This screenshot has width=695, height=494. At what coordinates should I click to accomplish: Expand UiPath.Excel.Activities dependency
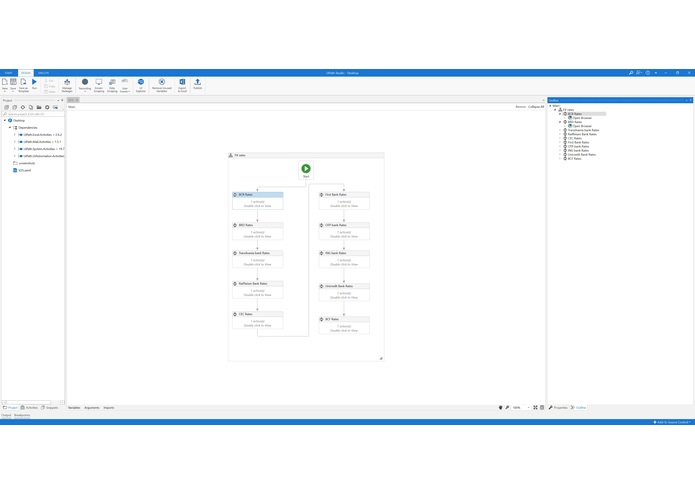pyautogui.click(x=15, y=135)
